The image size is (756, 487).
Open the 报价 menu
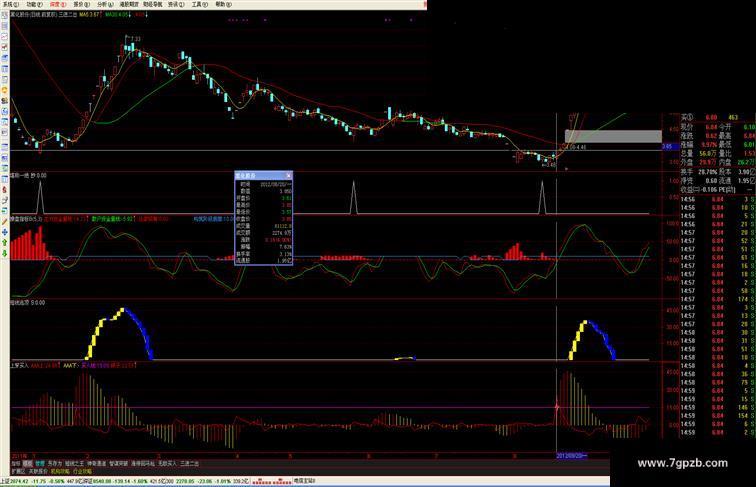point(81,4)
